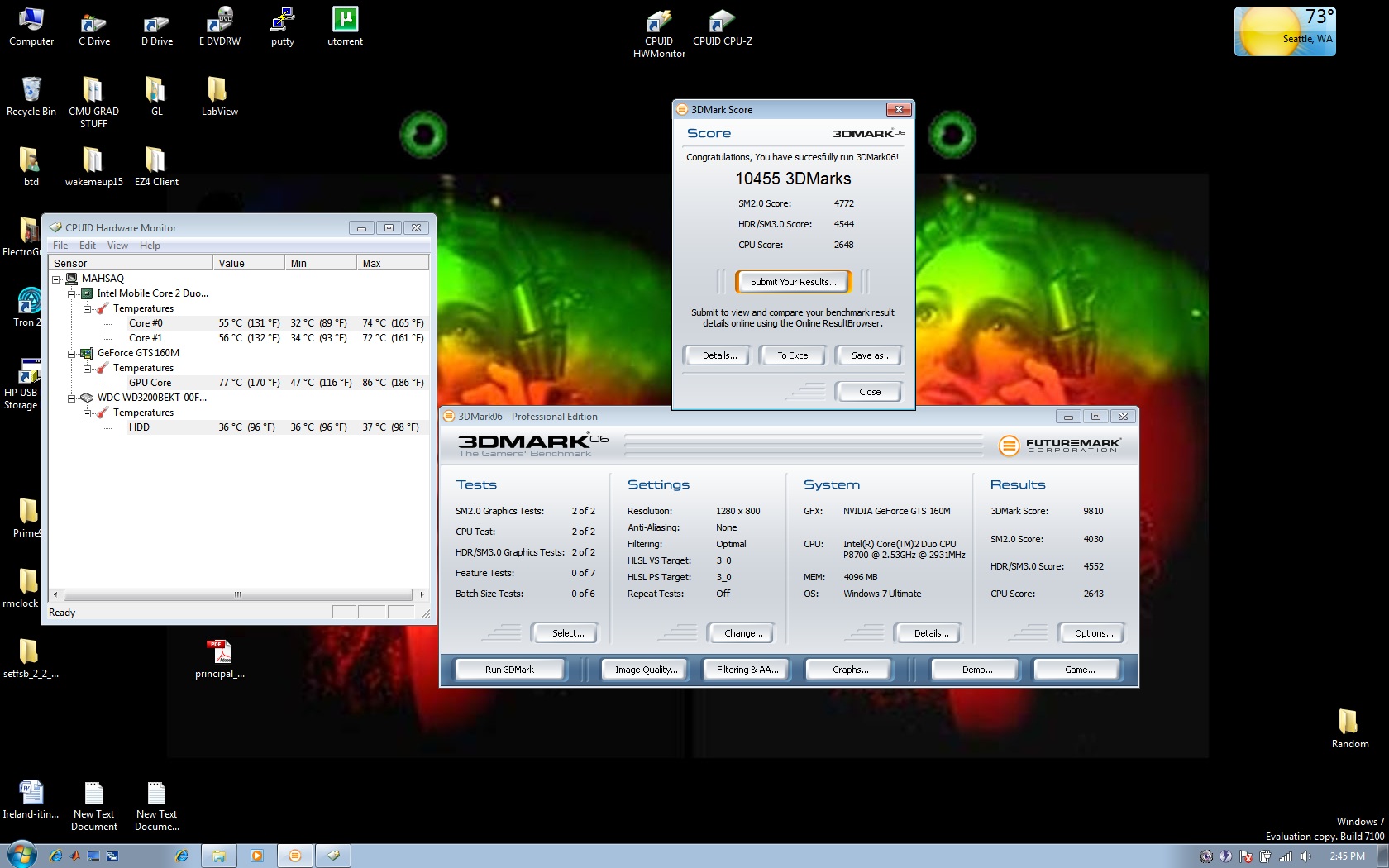Click Change... under Settings
The image size is (1389, 868).
(x=742, y=633)
